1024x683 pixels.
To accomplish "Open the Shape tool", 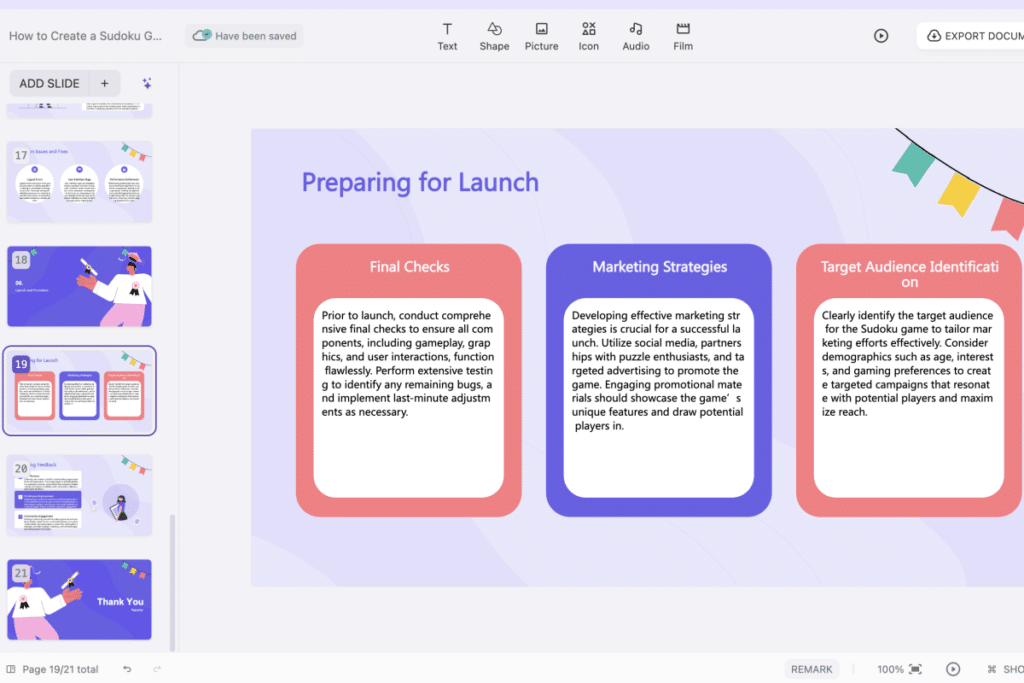I will coord(494,36).
